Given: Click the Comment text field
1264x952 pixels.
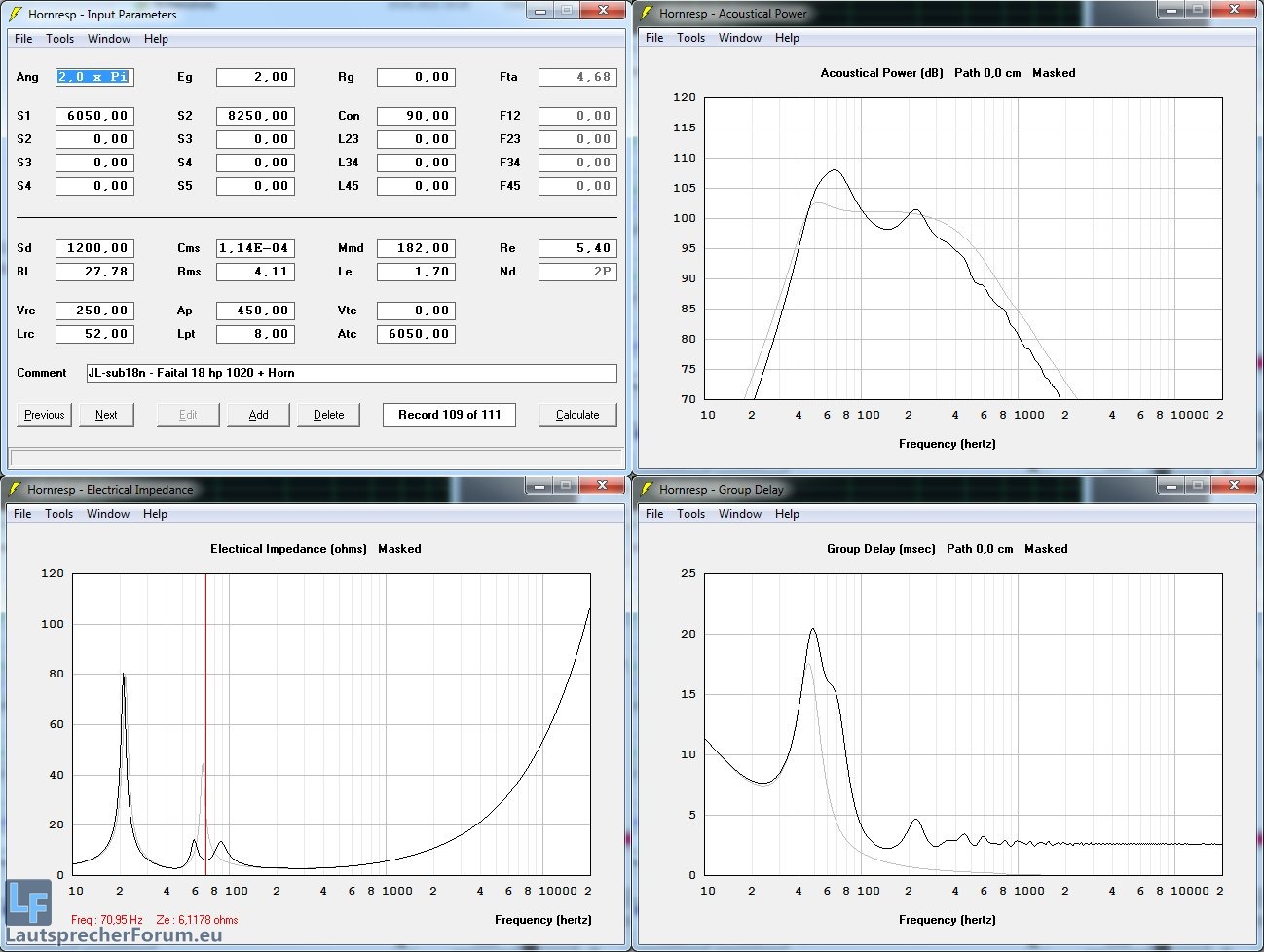Looking at the screenshot, I should 351,373.
